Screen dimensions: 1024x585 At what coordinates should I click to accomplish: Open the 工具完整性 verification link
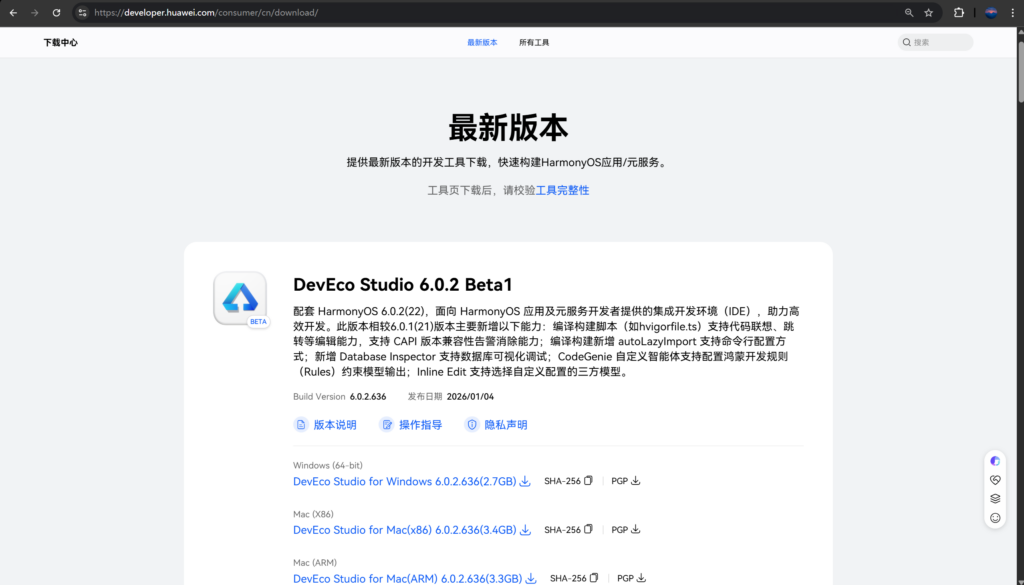click(562, 190)
